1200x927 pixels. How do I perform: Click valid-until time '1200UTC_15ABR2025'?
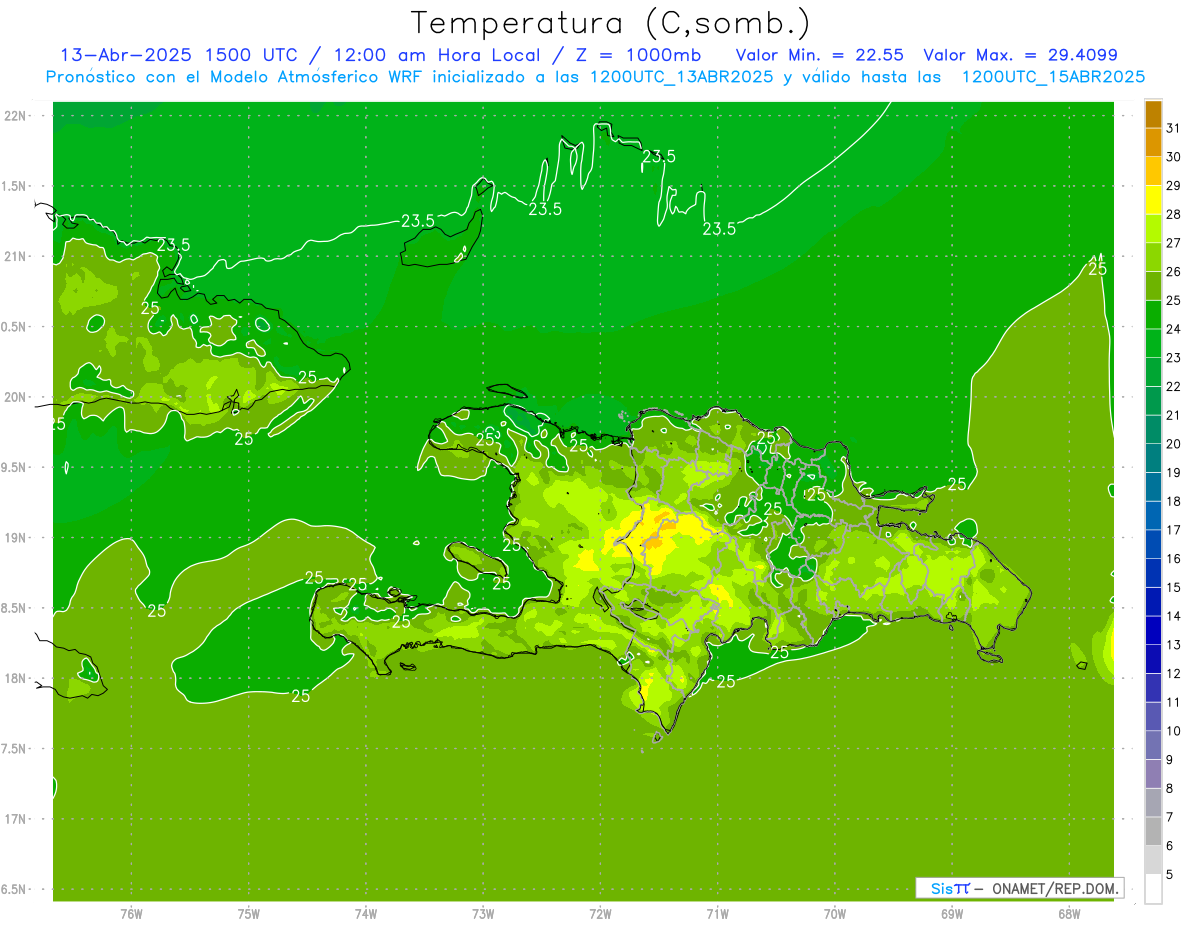pyautogui.click(x=1054, y=77)
